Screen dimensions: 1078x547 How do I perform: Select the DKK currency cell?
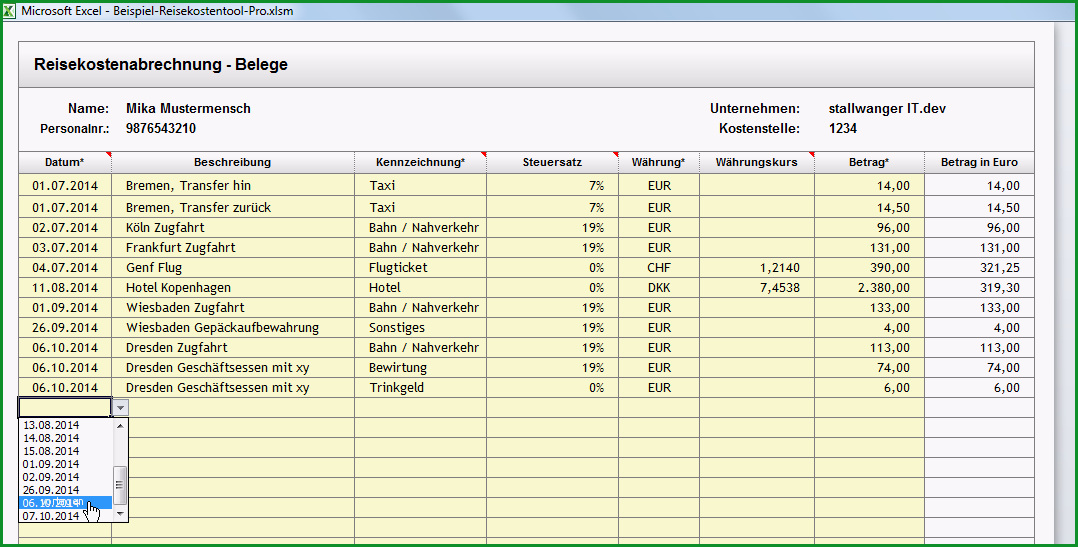659,287
